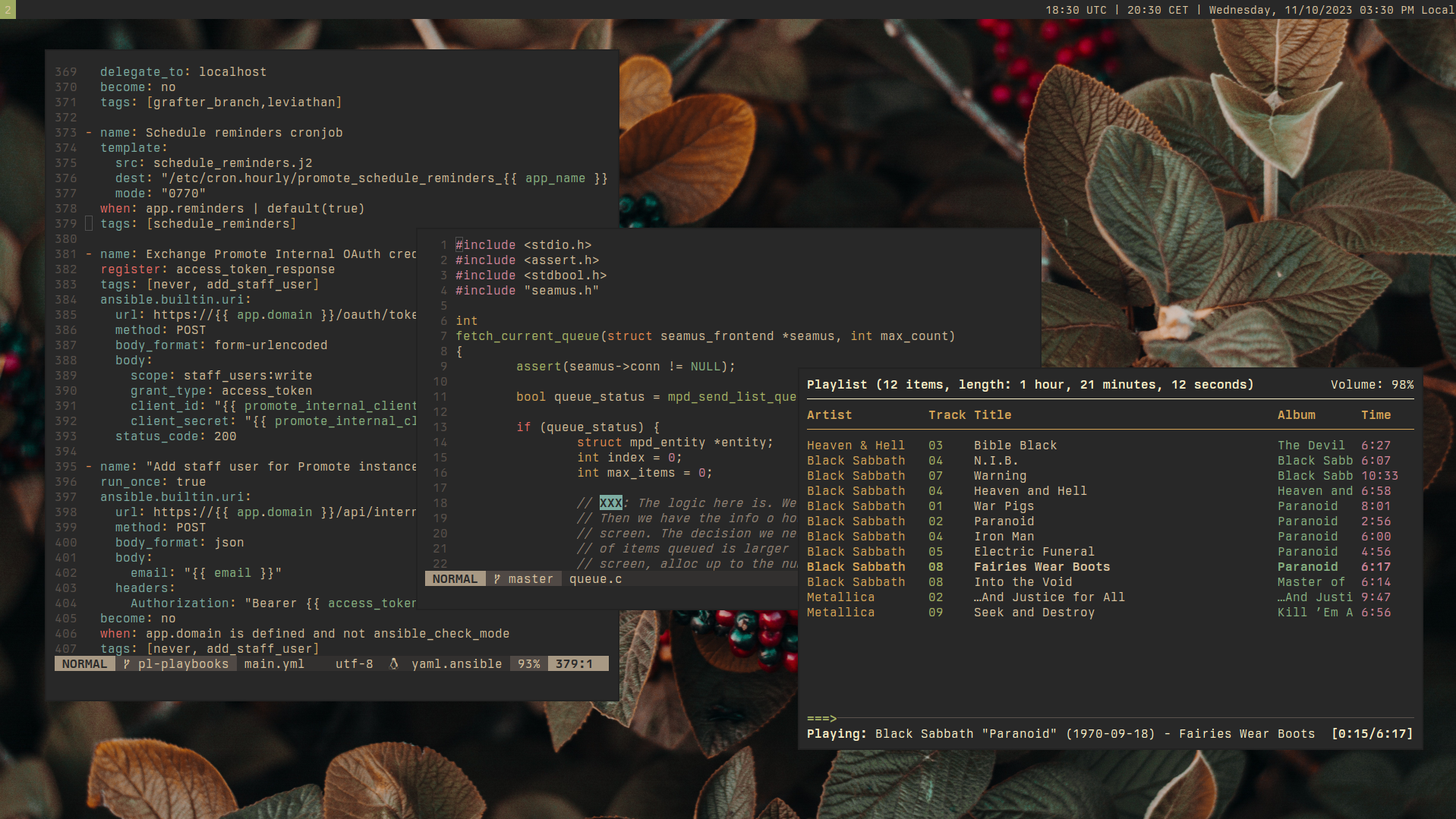Click 'body_format: json' line in main.yml
This screenshot has width=1456, height=819.
pyautogui.click(x=179, y=543)
